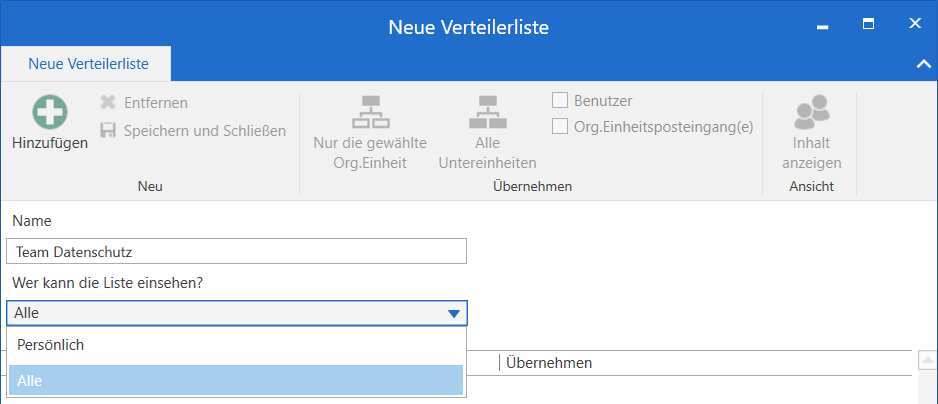Image resolution: width=938 pixels, height=404 pixels.
Task: Click the Speichern und Schließen disk icon
Action: [x=108, y=131]
